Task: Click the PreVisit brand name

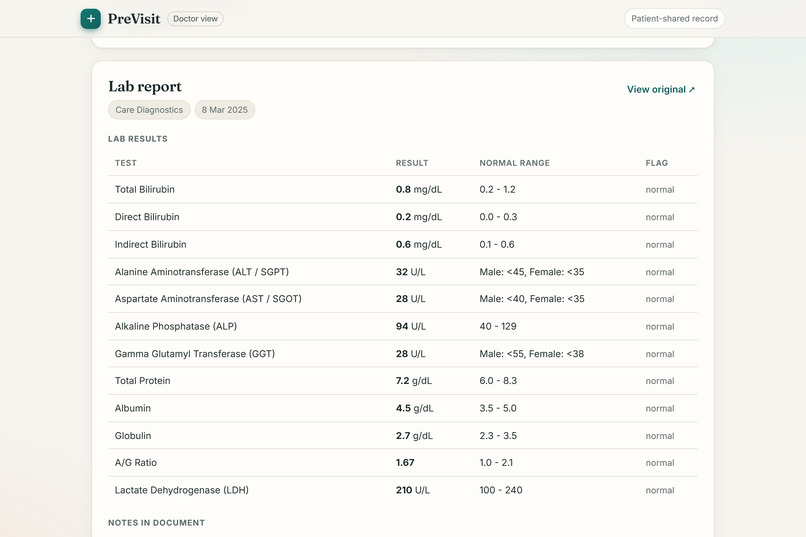Action: pyautogui.click(x=134, y=18)
